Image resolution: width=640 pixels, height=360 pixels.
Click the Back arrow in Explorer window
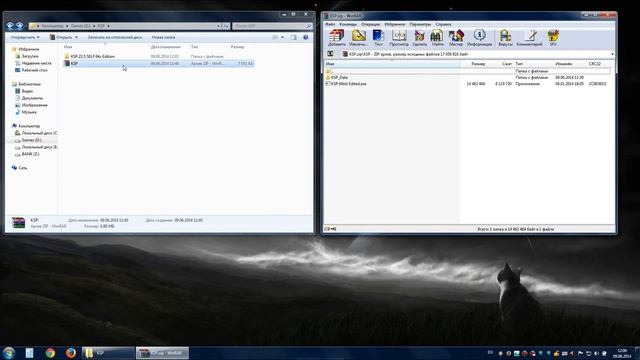click(x=10, y=26)
